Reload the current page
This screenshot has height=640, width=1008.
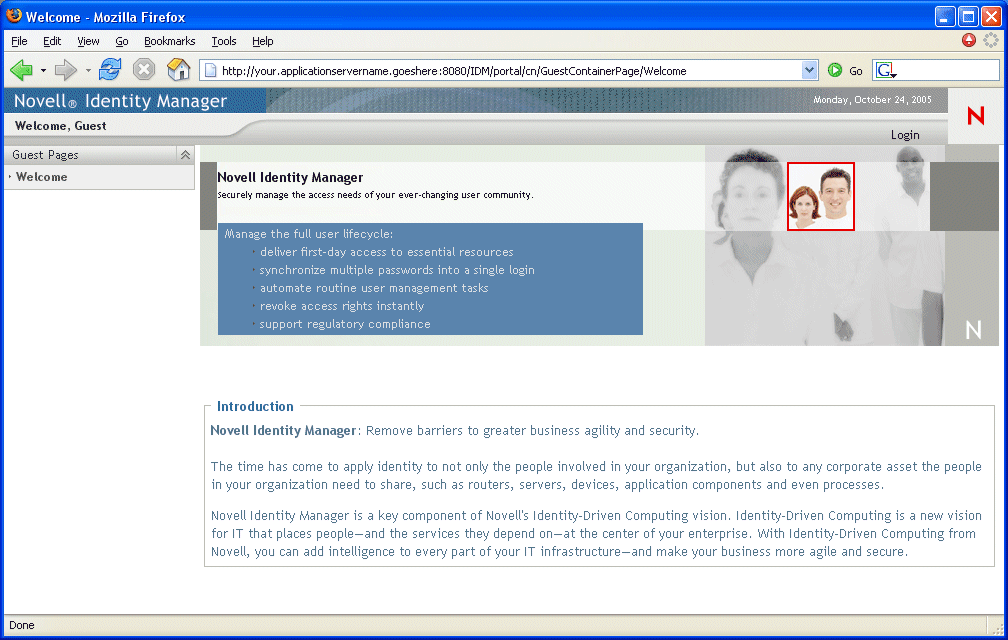point(110,69)
